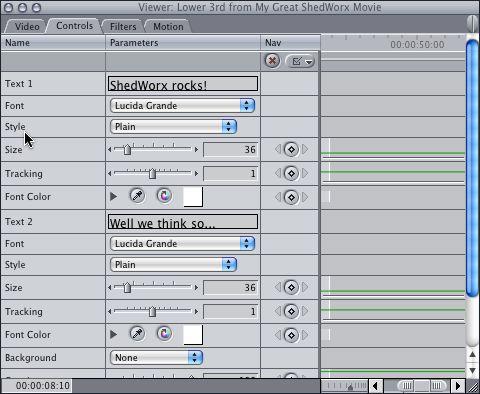The width and height of the screenshot is (480, 394).
Task: Go to next keyframe for Text 1 Size
Action: click(x=305, y=149)
